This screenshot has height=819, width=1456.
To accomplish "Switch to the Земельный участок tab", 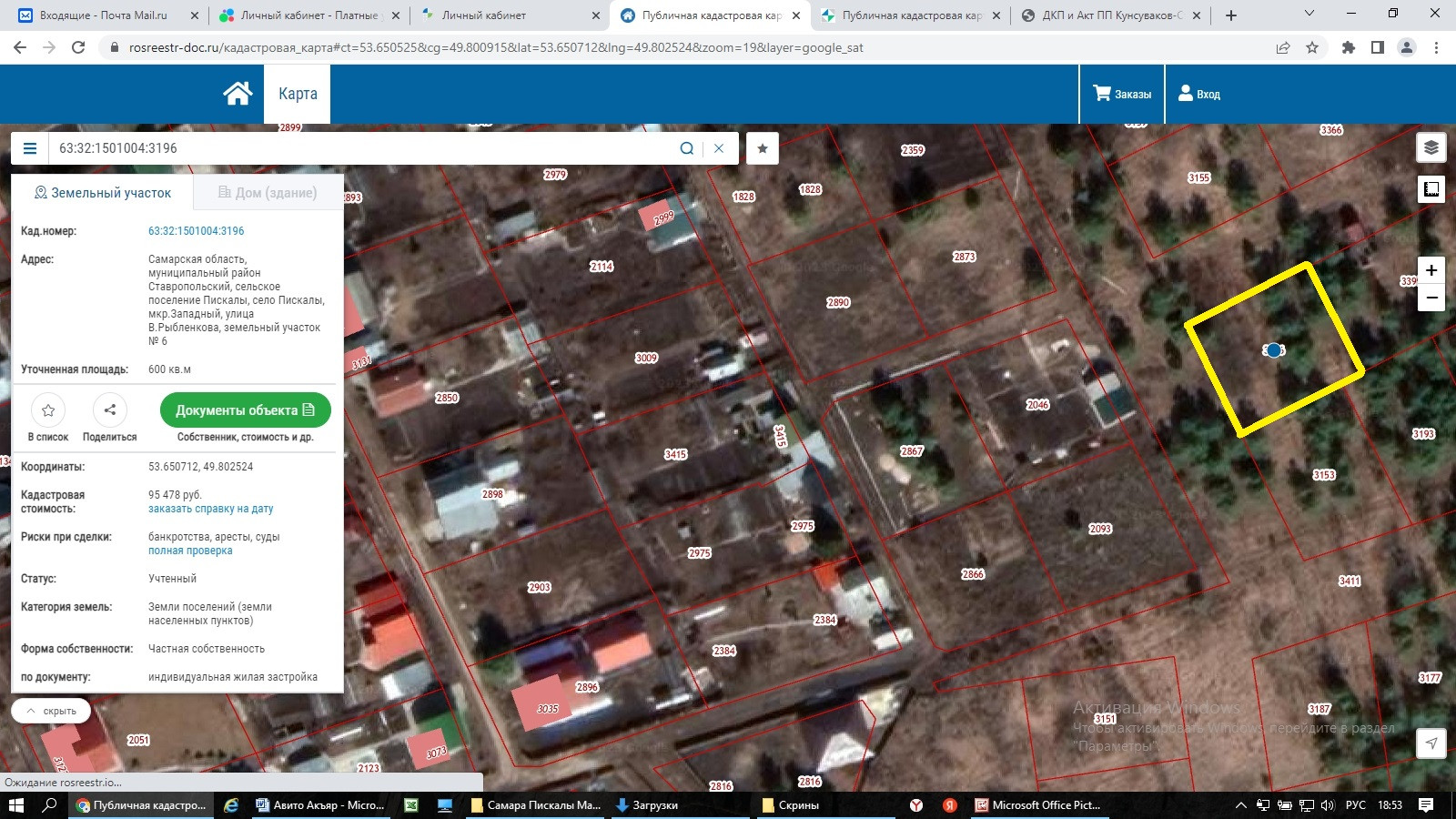I will [x=102, y=193].
